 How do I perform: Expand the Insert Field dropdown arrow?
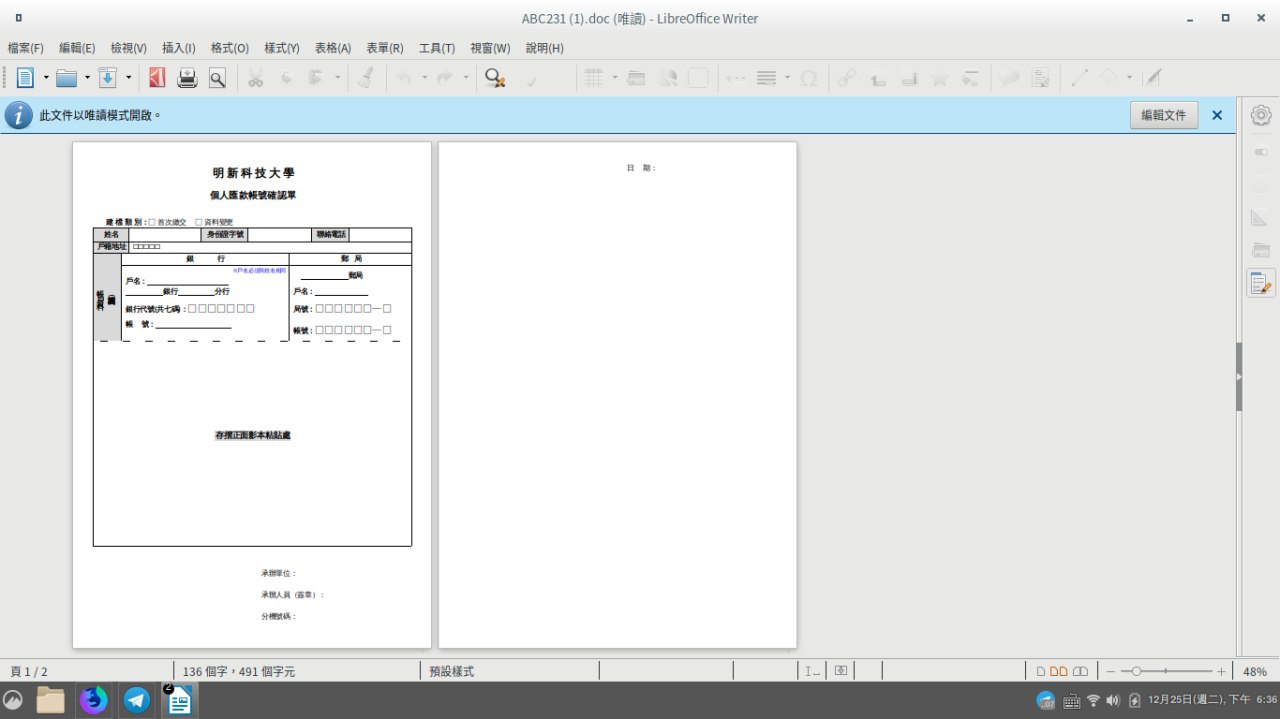tap(787, 78)
